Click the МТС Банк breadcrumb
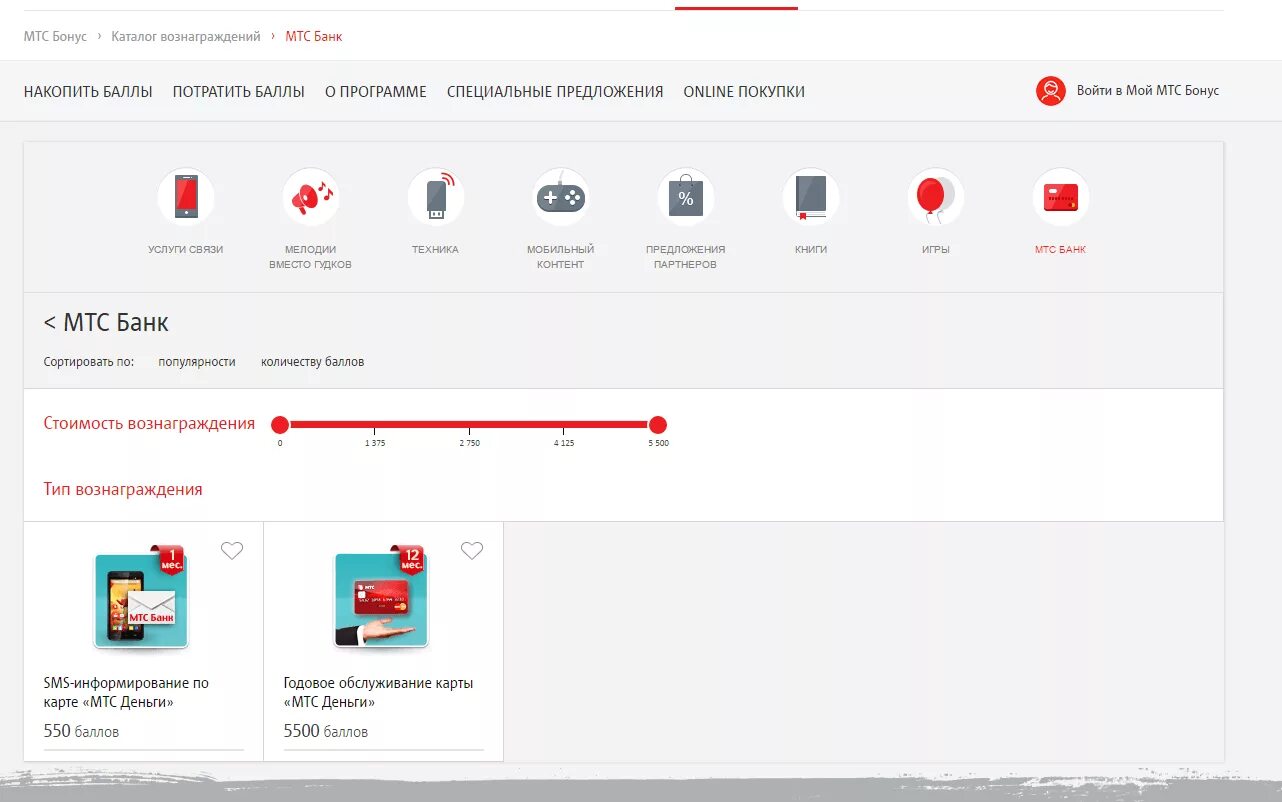The image size is (1282, 802). tap(314, 36)
